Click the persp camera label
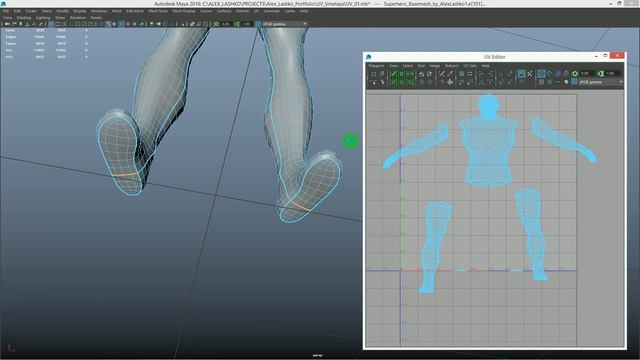Viewport: 640px width, 360px height. pyautogui.click(x=318, y=356)
